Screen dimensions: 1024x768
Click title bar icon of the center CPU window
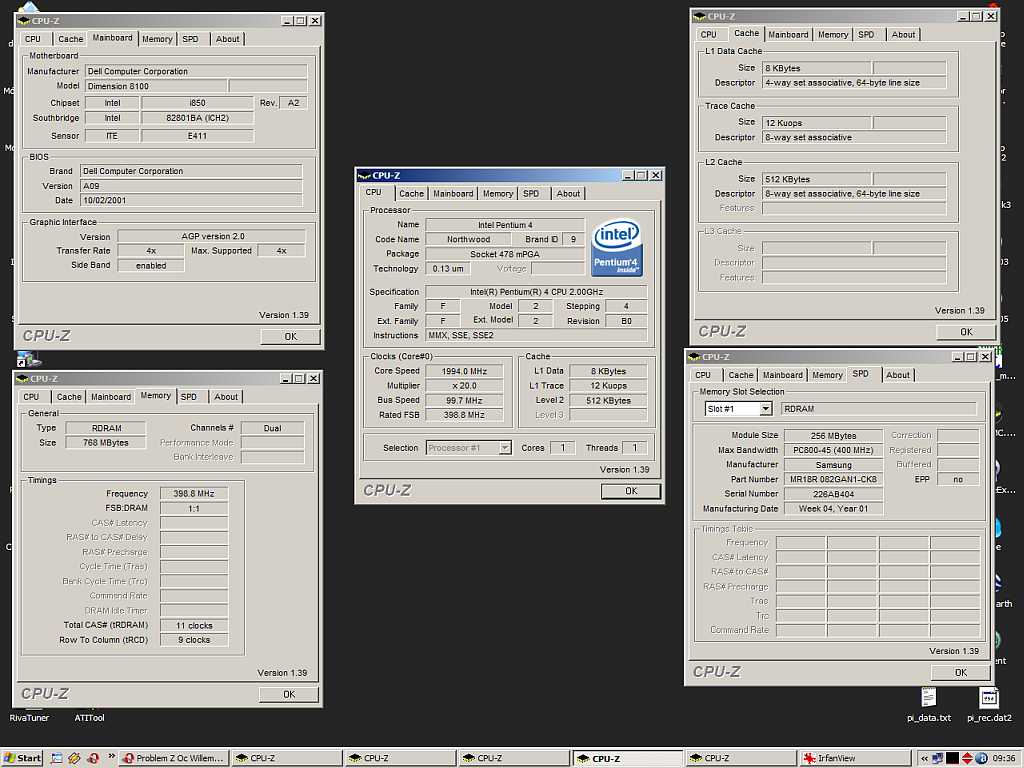pos(364,175)
